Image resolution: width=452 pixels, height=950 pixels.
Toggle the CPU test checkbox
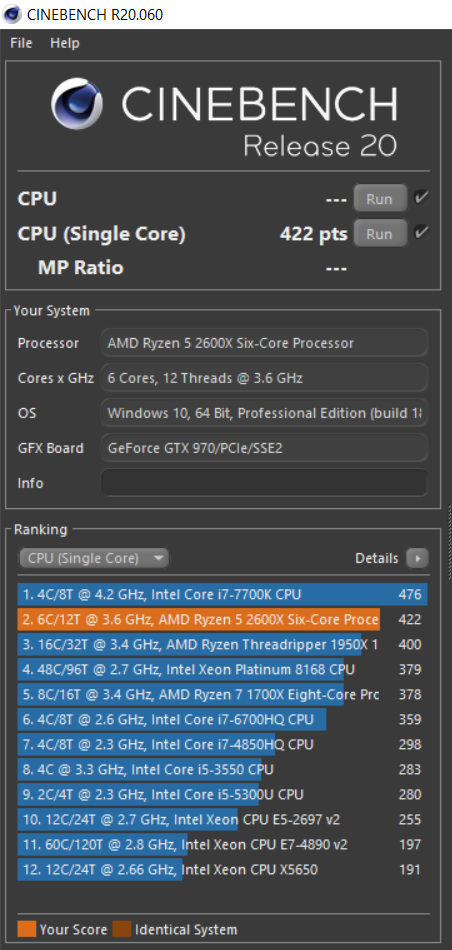422,198
